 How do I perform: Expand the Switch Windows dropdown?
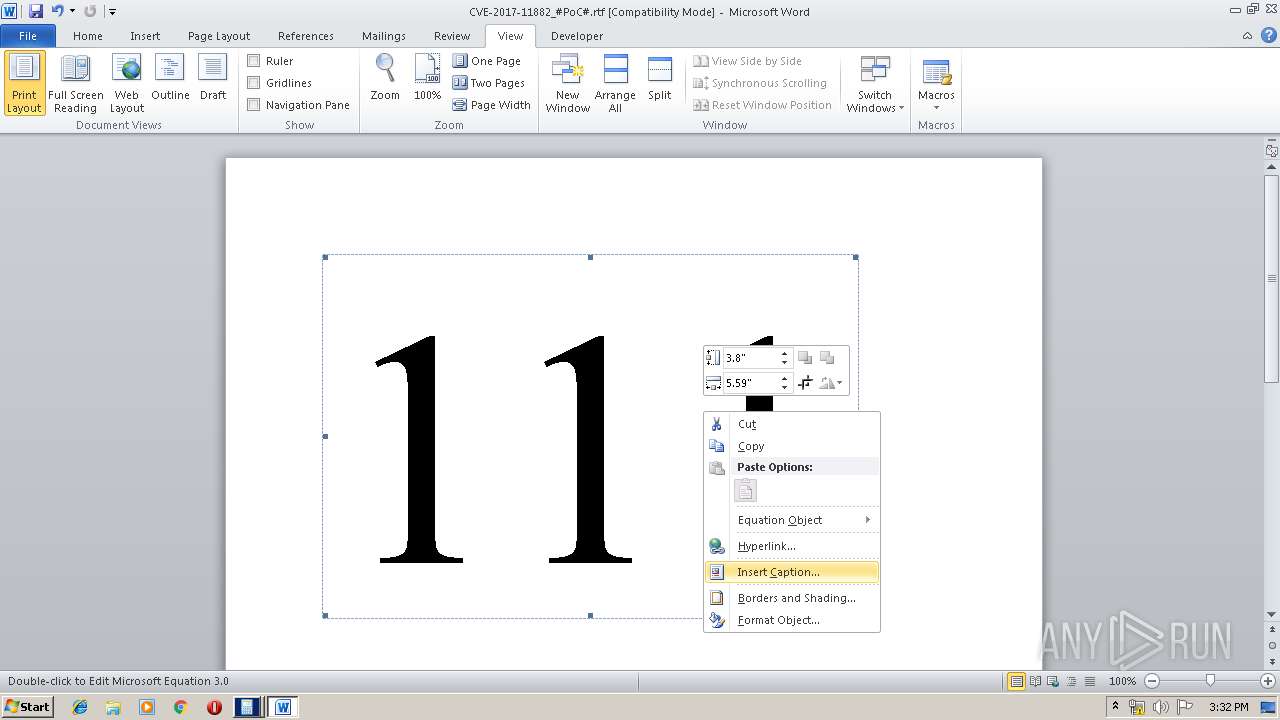(x=875, y=84)
